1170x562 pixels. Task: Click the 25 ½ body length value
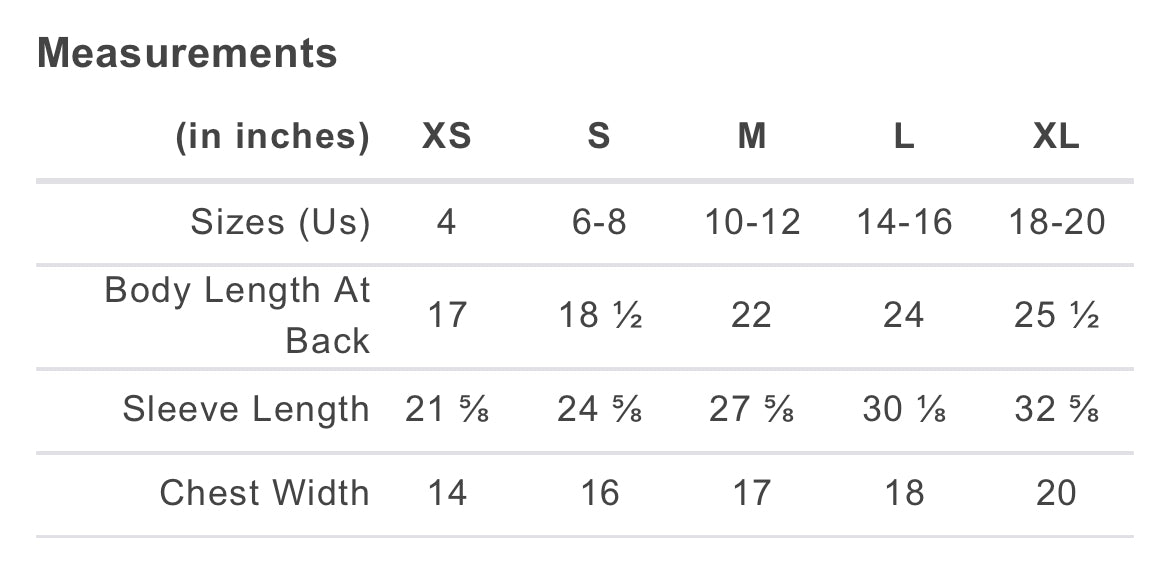pos(1056,315)
